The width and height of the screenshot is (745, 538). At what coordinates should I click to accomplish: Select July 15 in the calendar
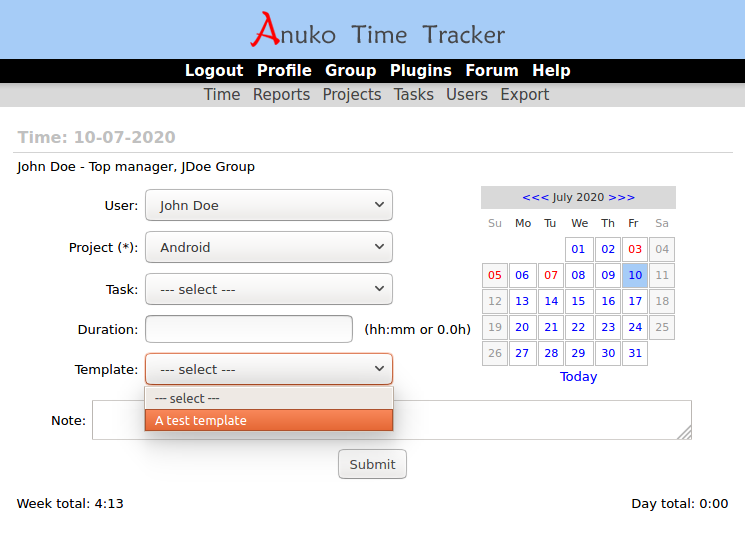579,301
